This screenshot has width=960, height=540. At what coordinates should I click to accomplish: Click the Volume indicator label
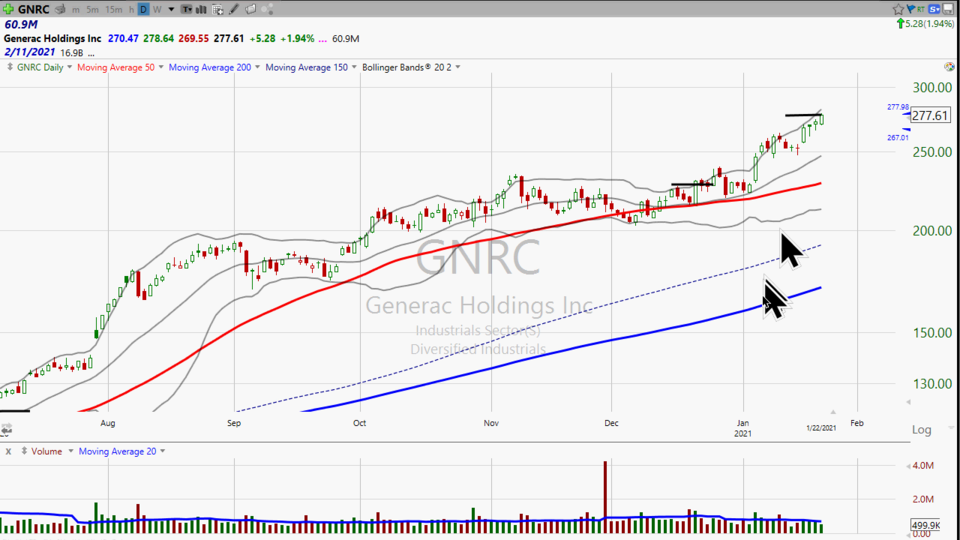point(47,451)
